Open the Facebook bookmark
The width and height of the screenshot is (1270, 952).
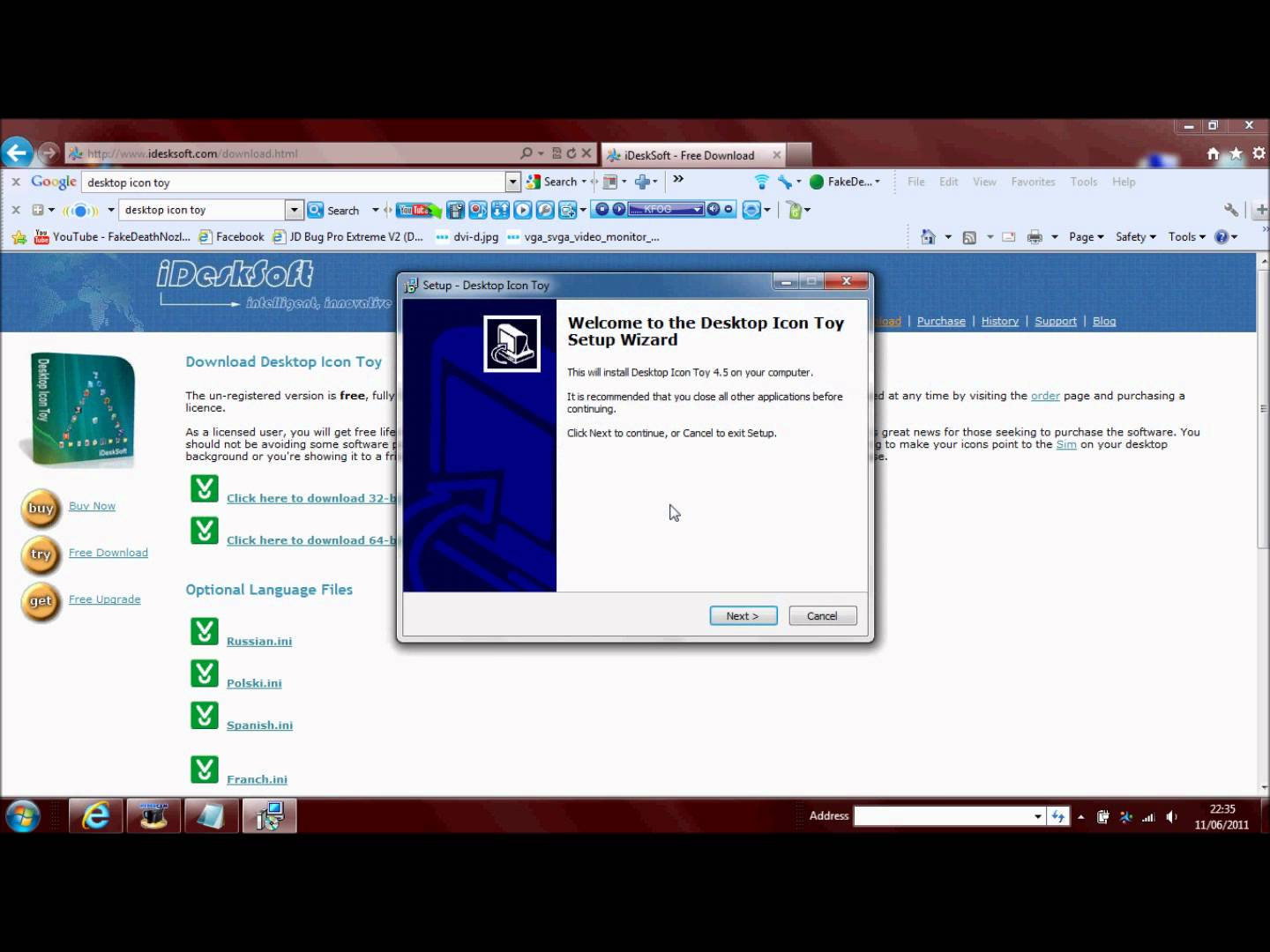coord(232,237)
